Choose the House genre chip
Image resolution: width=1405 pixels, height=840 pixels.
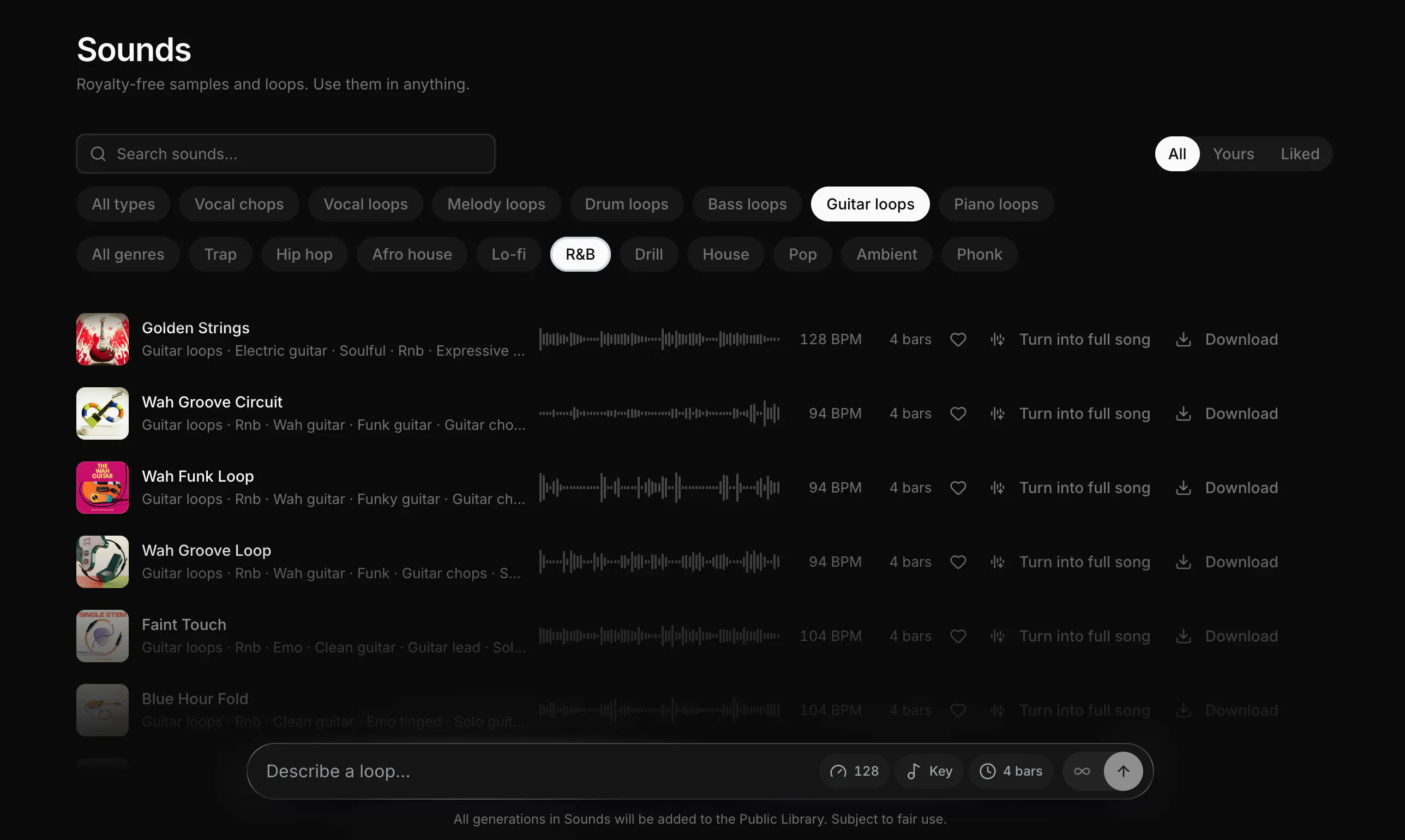(x=725, y=255)
